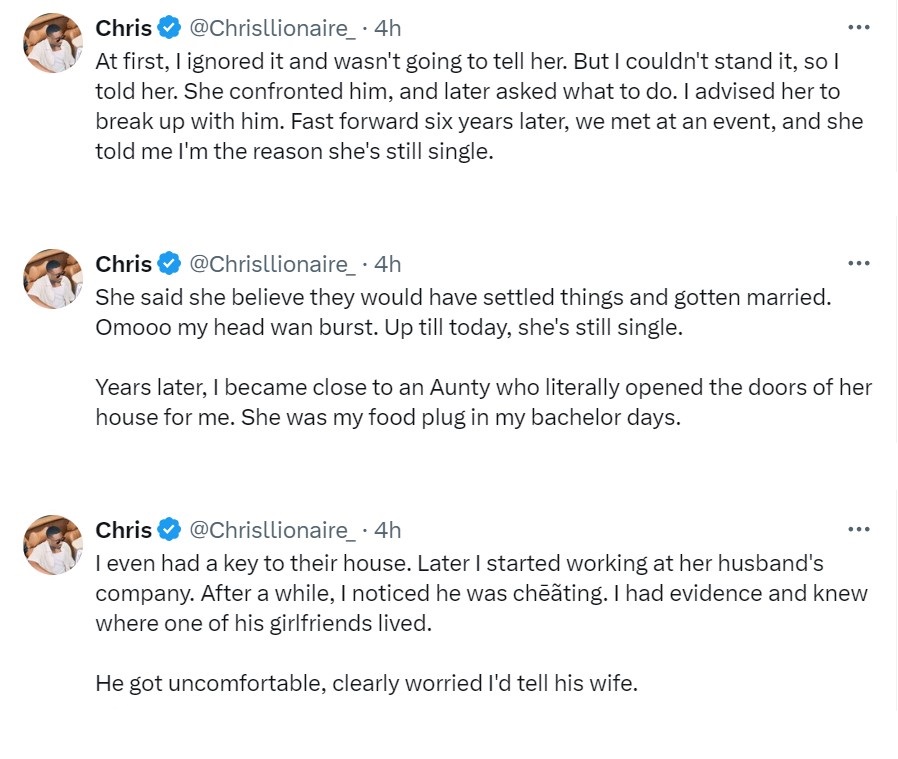Click verified badge on the 'At first, I ignored it' tweet
Viewport: 898px width, 759px height.
point(170,28)
